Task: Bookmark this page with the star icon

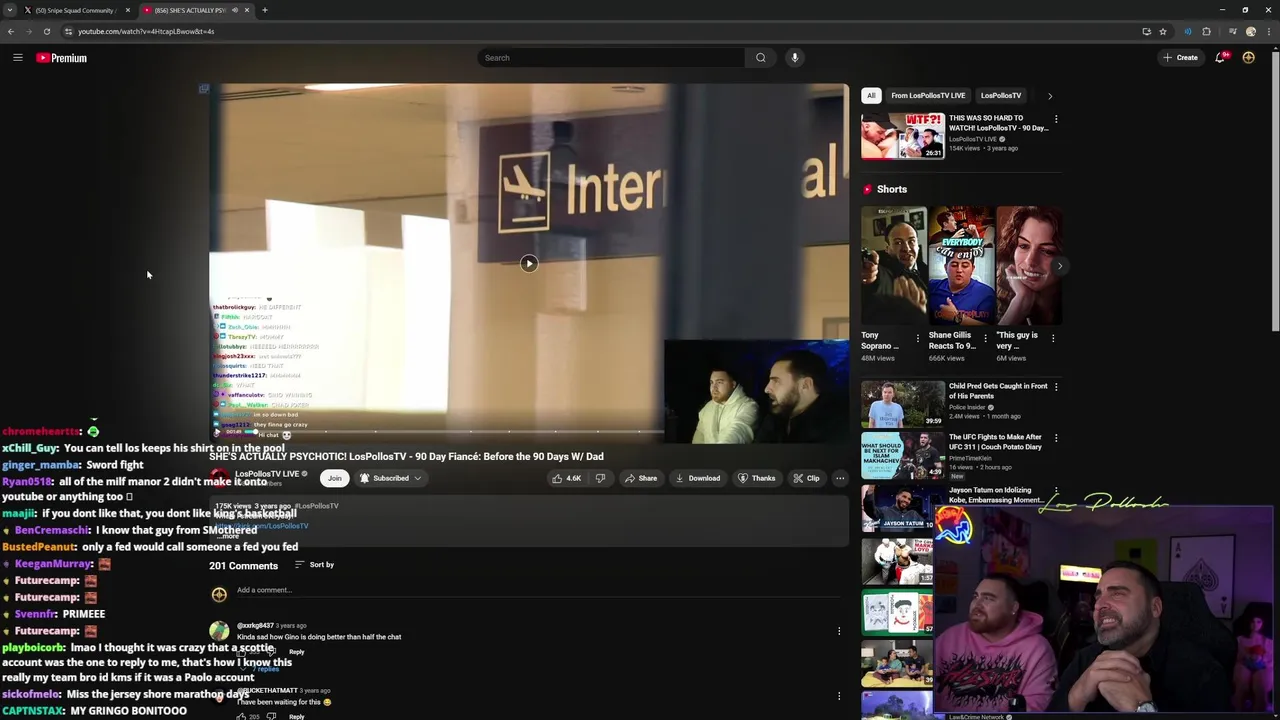Action: tap(1162, 31)
